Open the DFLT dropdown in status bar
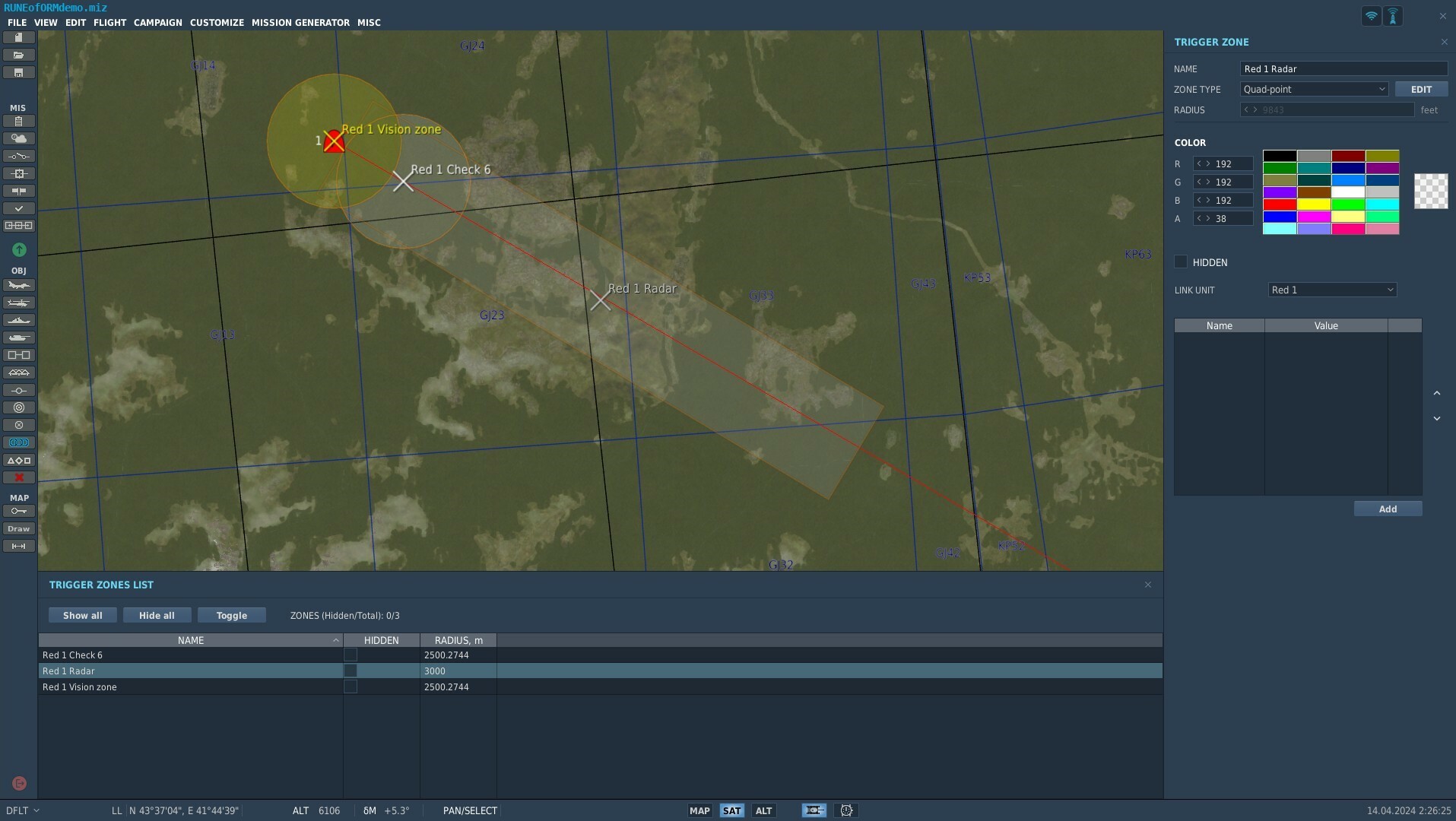1456x821 pixels. point(22,810)
